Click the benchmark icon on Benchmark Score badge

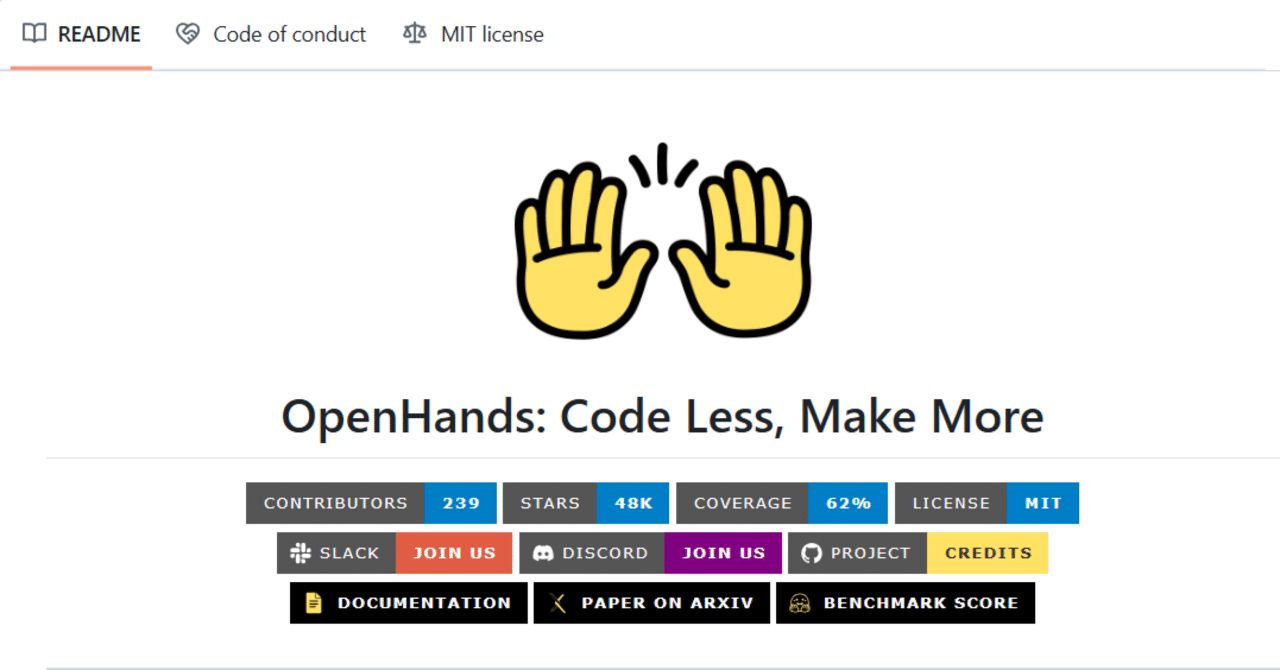tap(799, 603)
